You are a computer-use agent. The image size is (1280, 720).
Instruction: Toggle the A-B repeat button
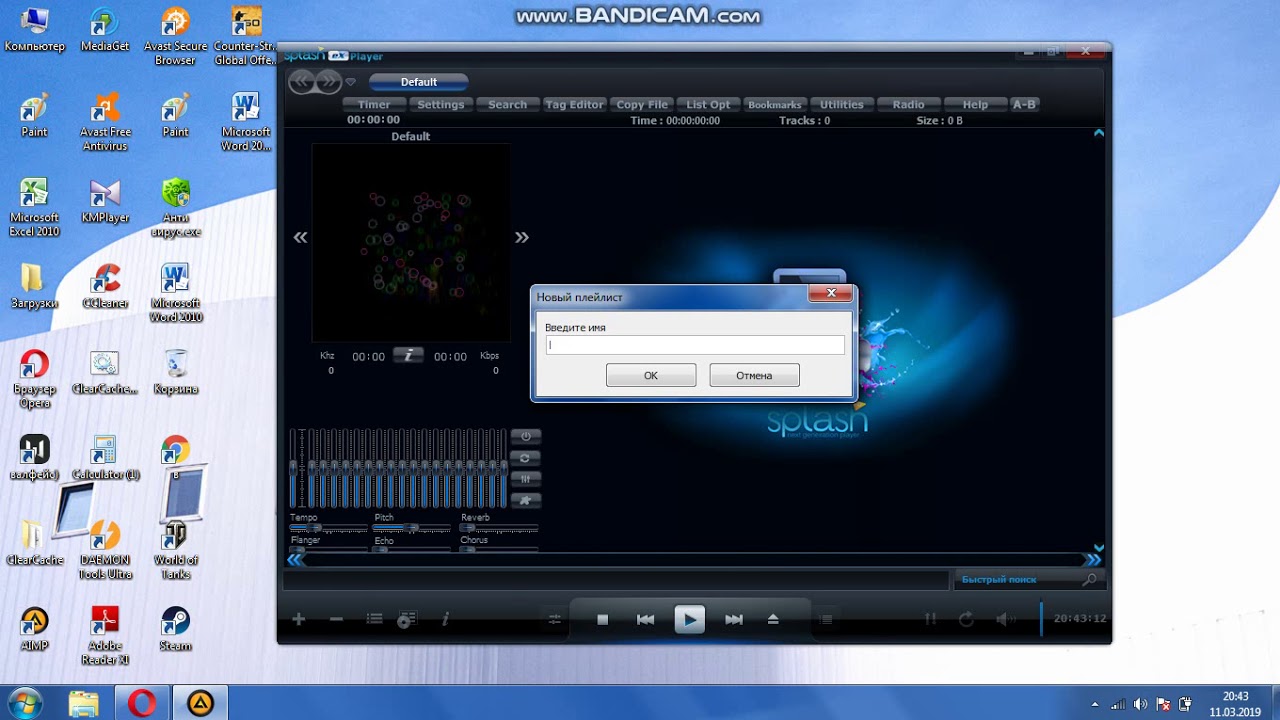point(1024,104)
